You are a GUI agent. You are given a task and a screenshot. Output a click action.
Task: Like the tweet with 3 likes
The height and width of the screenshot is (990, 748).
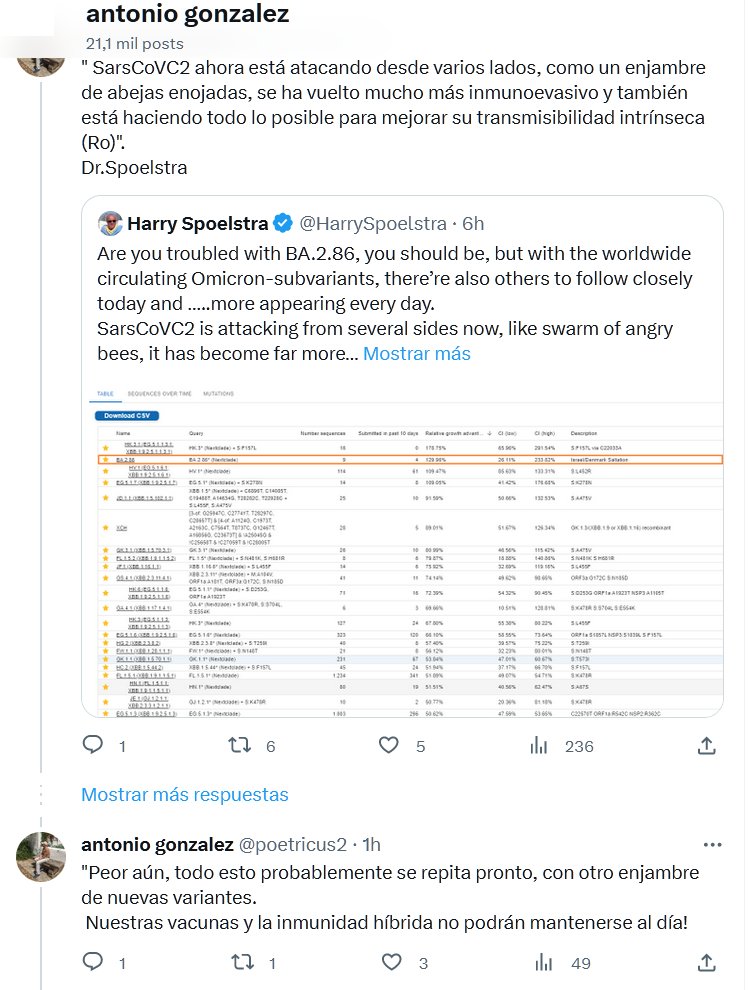click(390, 963)
